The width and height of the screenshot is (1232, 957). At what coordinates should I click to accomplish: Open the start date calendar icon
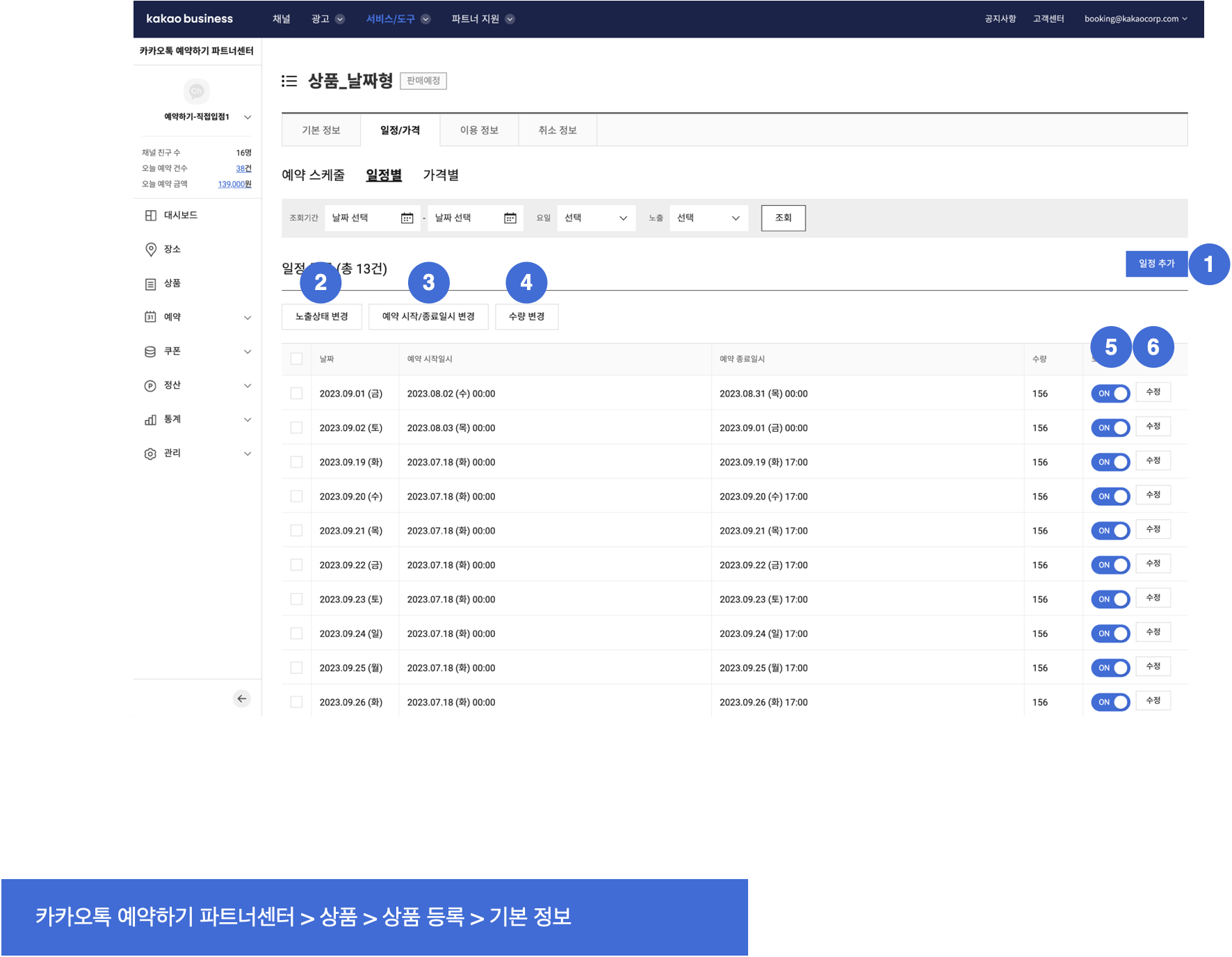(x=407, y=218)
